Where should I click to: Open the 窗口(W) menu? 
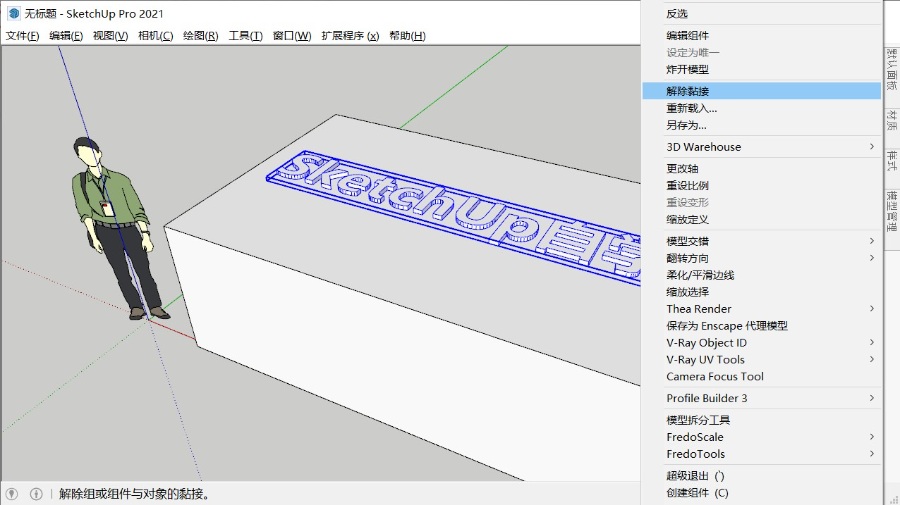292,36
